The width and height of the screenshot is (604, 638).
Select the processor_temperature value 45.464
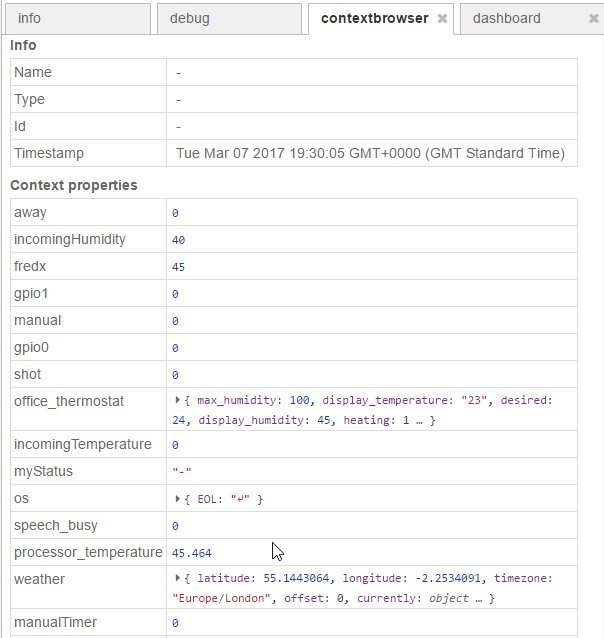191,552
